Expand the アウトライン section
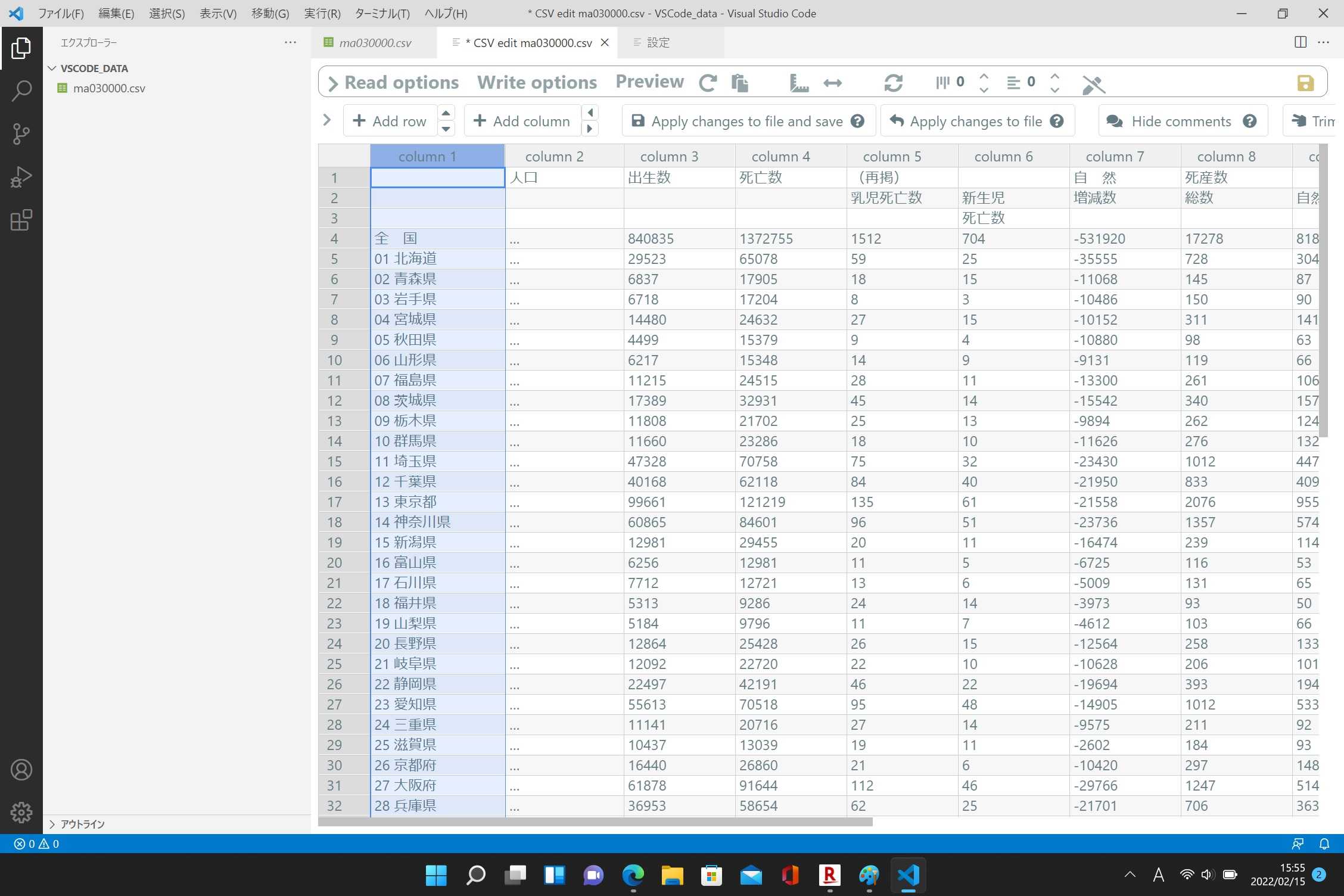The height and width of the screenshot is (896, 1344). click(x=52, y=824)
